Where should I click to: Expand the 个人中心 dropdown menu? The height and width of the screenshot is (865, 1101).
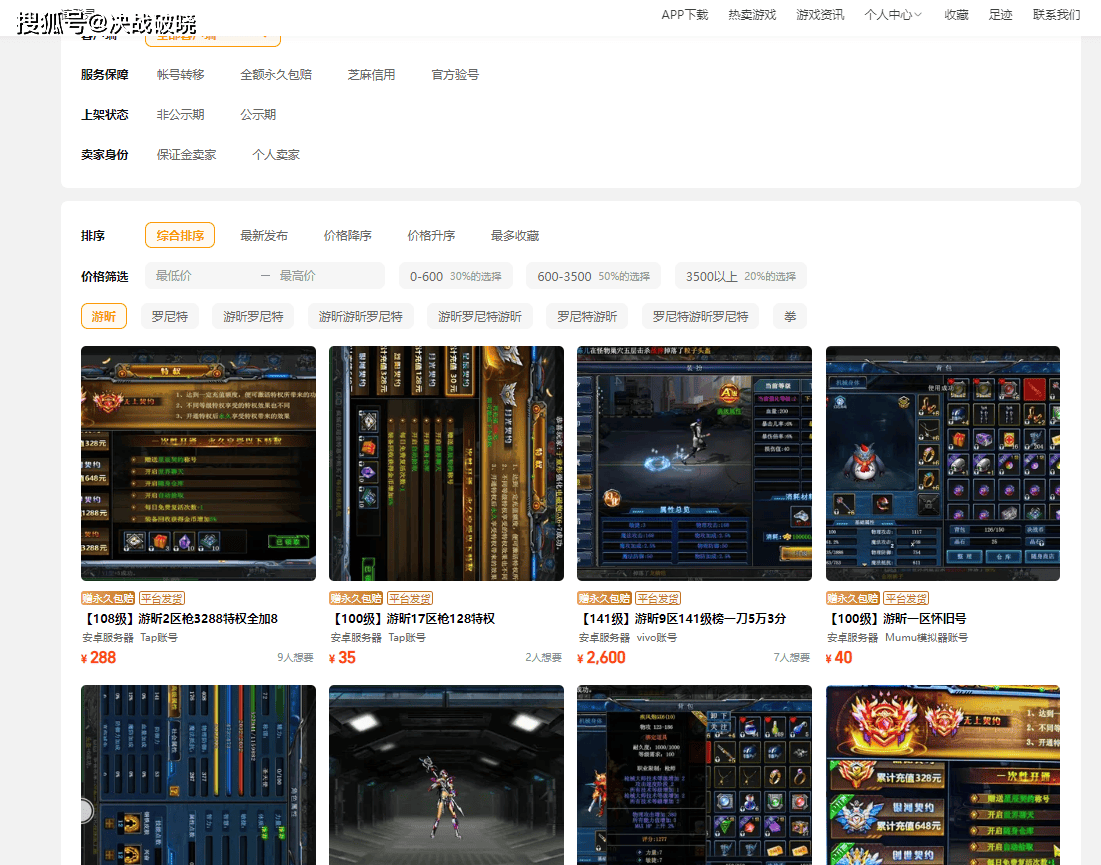[893, 15]
